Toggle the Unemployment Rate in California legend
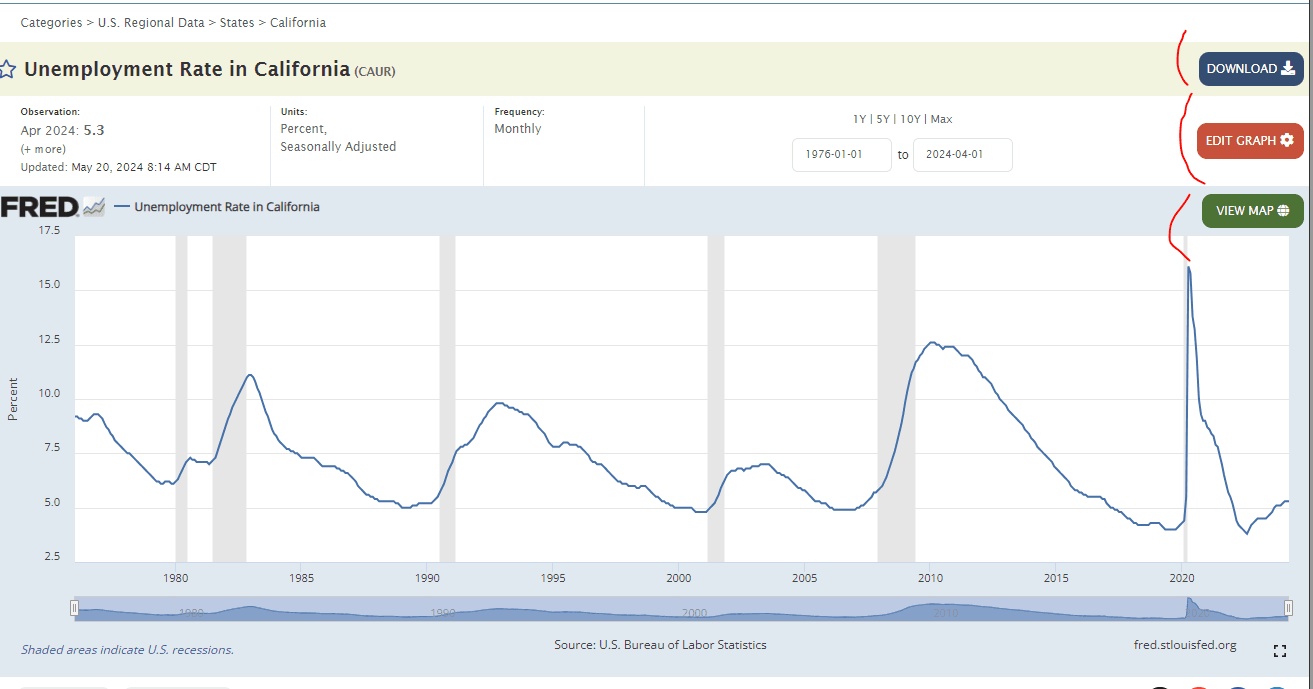The width and height of the screenshot is (1313, 689). [226, 207]
